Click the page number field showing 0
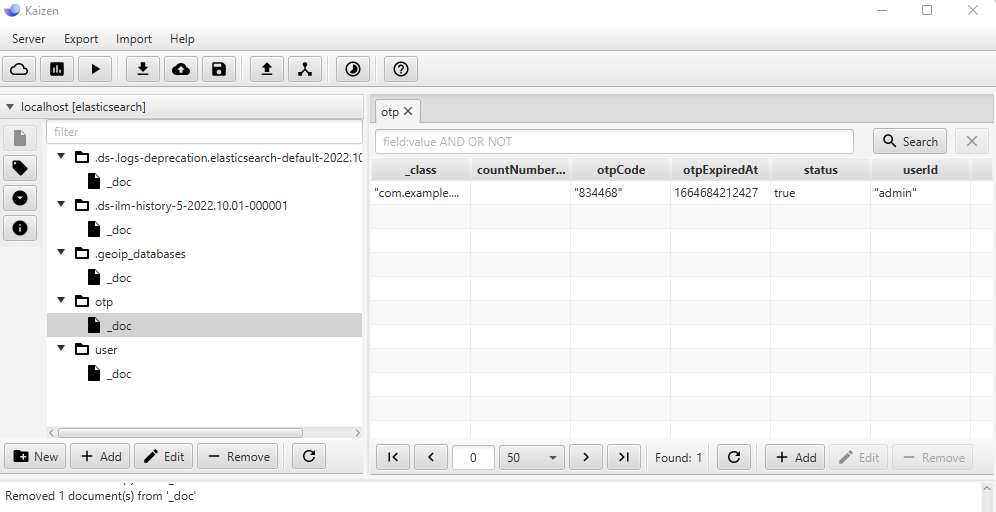 click(473, 457)
